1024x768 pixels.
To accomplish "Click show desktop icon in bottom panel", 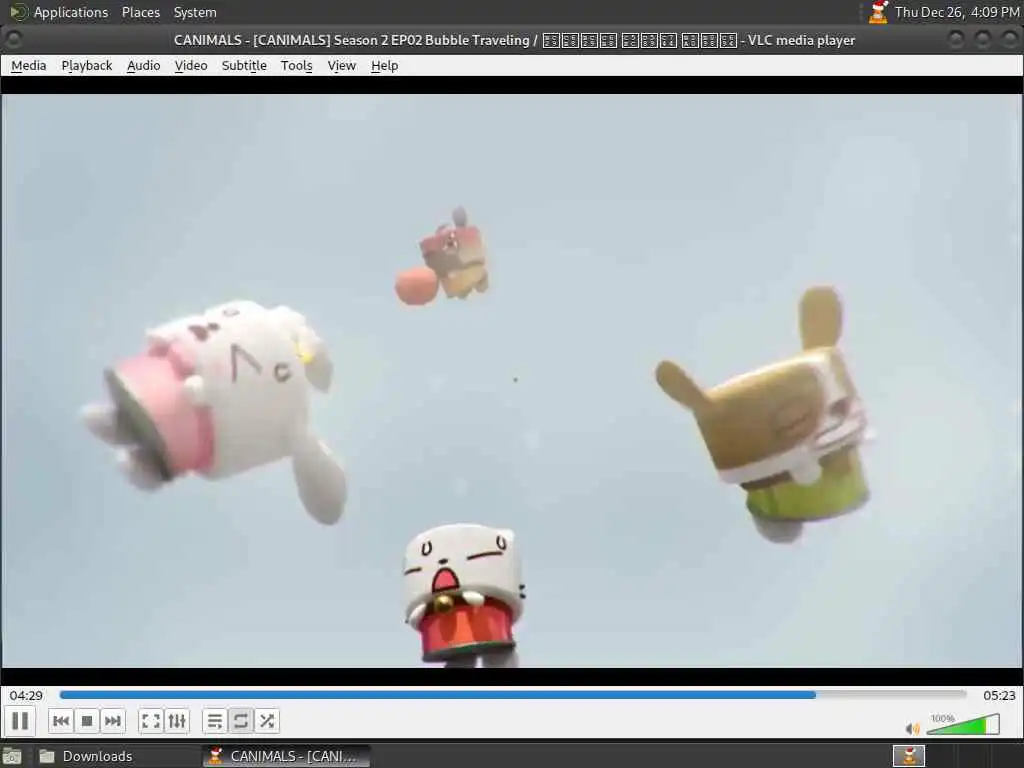I will [12, 756].
